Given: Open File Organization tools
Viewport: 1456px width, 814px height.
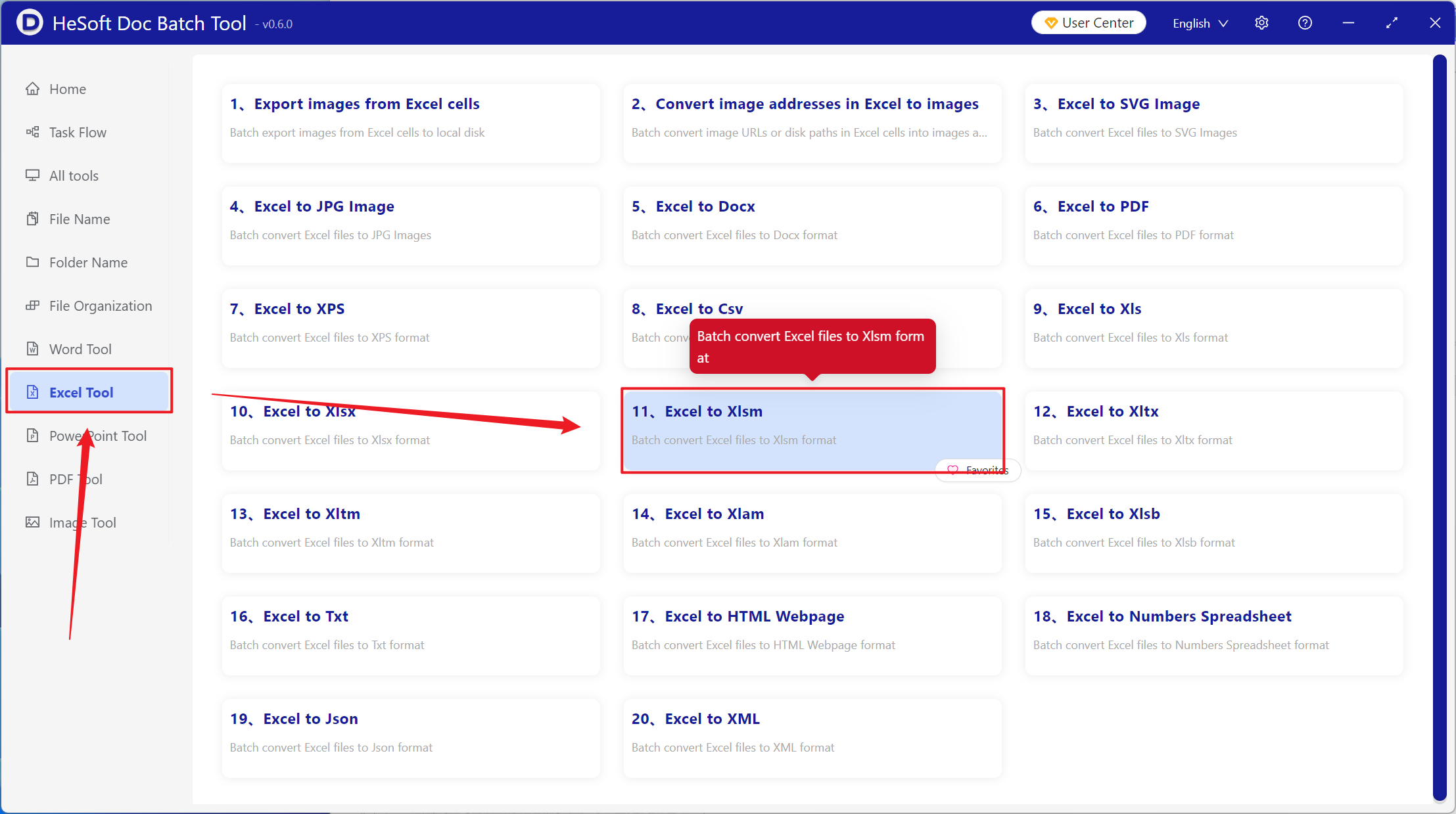Looking at the screenshot, I should [89, 305].
